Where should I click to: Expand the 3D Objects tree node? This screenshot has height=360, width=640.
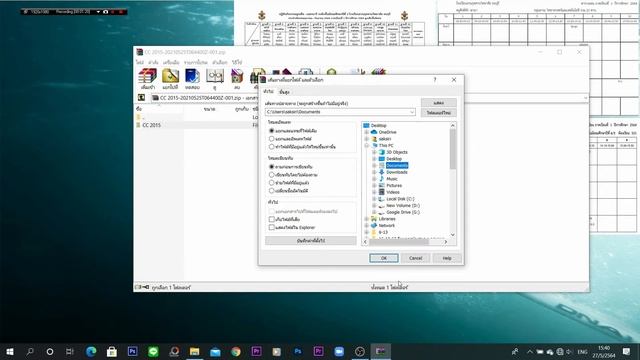pos(374,152)
